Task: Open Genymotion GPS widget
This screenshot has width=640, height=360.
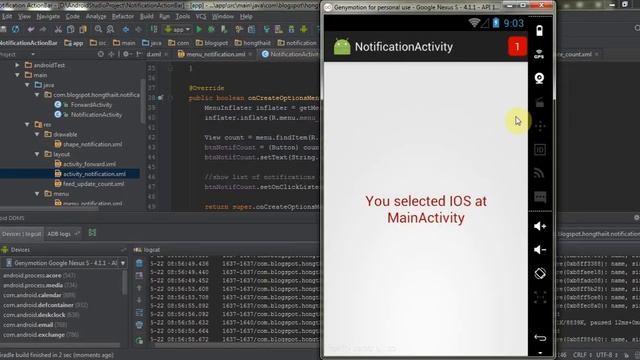Action: tap(539, 54)
